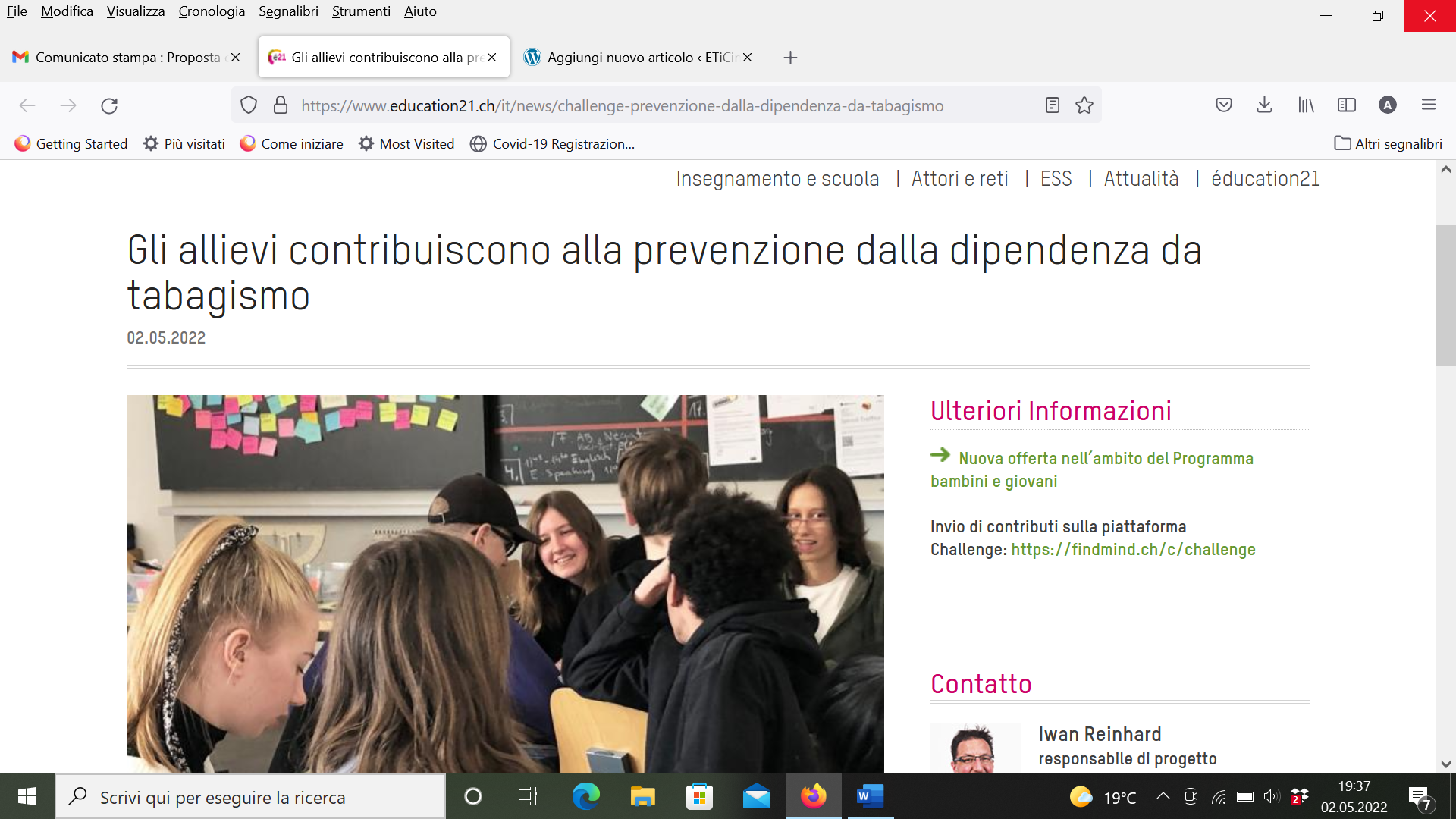Open the Cronologia menu

pos(212,11)
